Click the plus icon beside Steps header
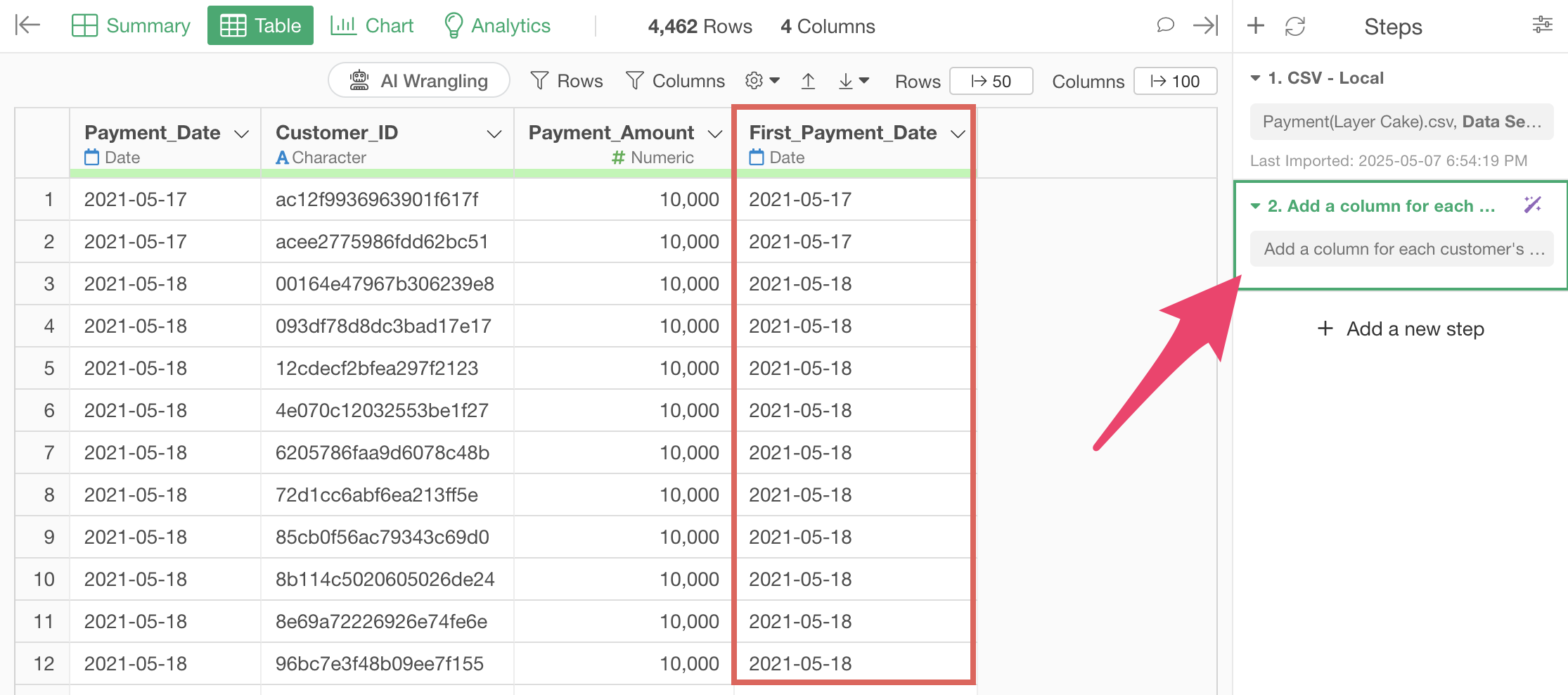The height and width of the screenshot is (695, 1568). [x=1255, y=26]
